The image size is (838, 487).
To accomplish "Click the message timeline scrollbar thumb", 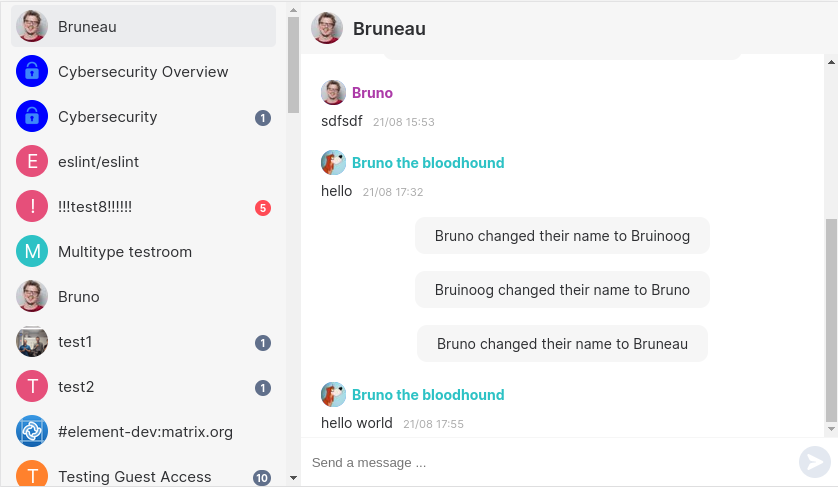I will [x=831, y=320].
